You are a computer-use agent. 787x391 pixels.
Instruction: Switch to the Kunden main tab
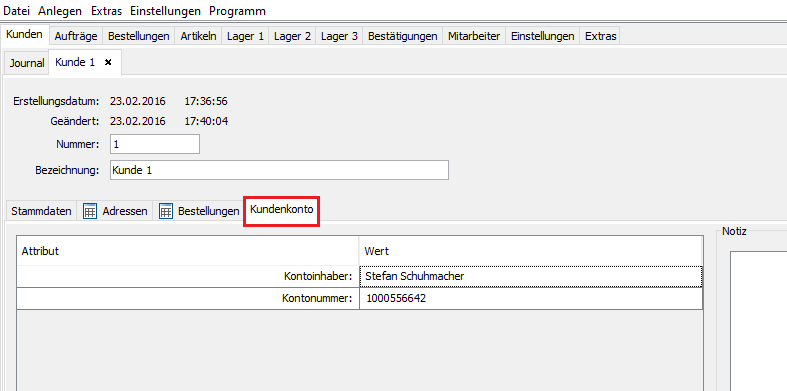tap(24, 35)
